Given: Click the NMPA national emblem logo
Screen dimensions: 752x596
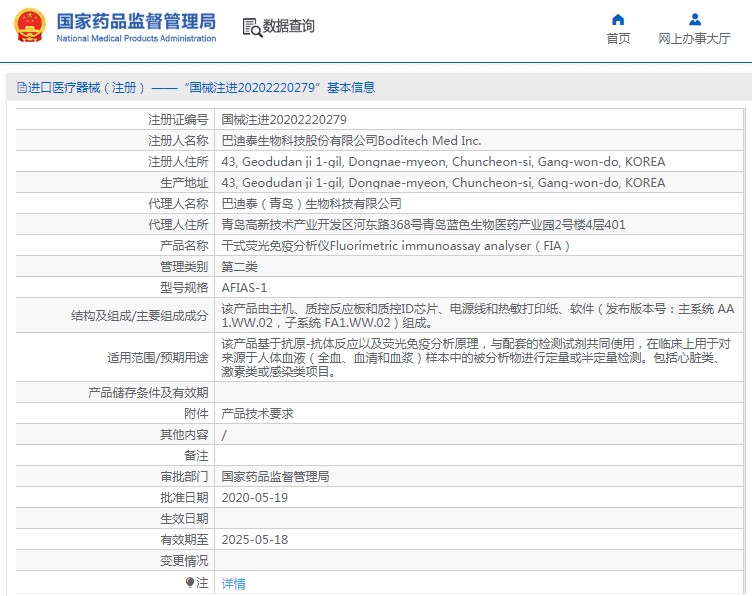Looking at the screenshot, I should tap(30, 25).
